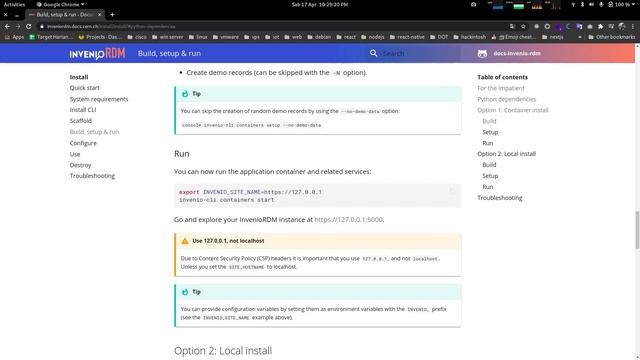Open the Apps shortcut in bookmarks bar
Screen dimensions: 640x360
pyautogui.click(x=14, y=37)
